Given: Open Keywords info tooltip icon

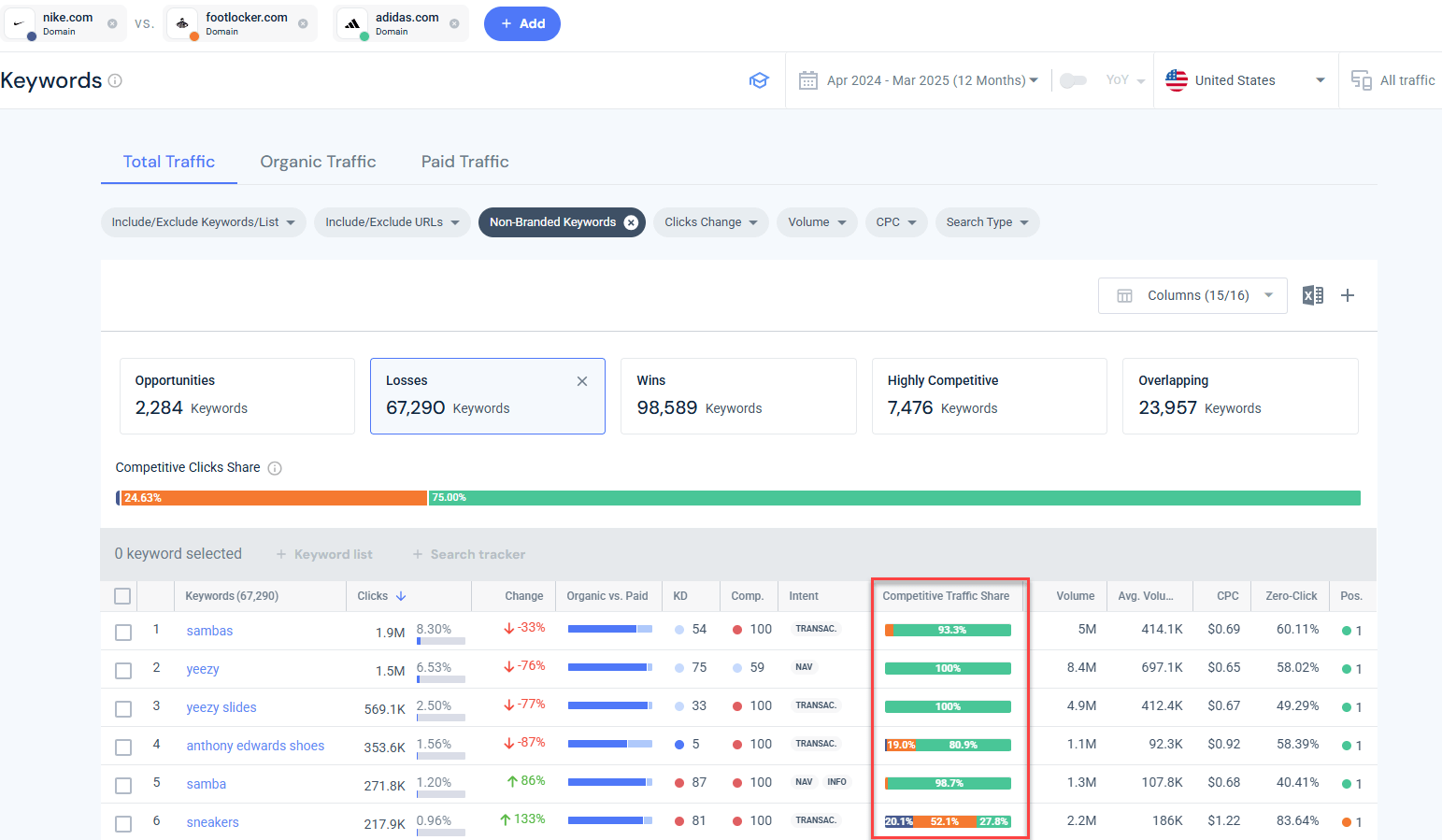Looking at the screenshot, I should tap(115, 80).
